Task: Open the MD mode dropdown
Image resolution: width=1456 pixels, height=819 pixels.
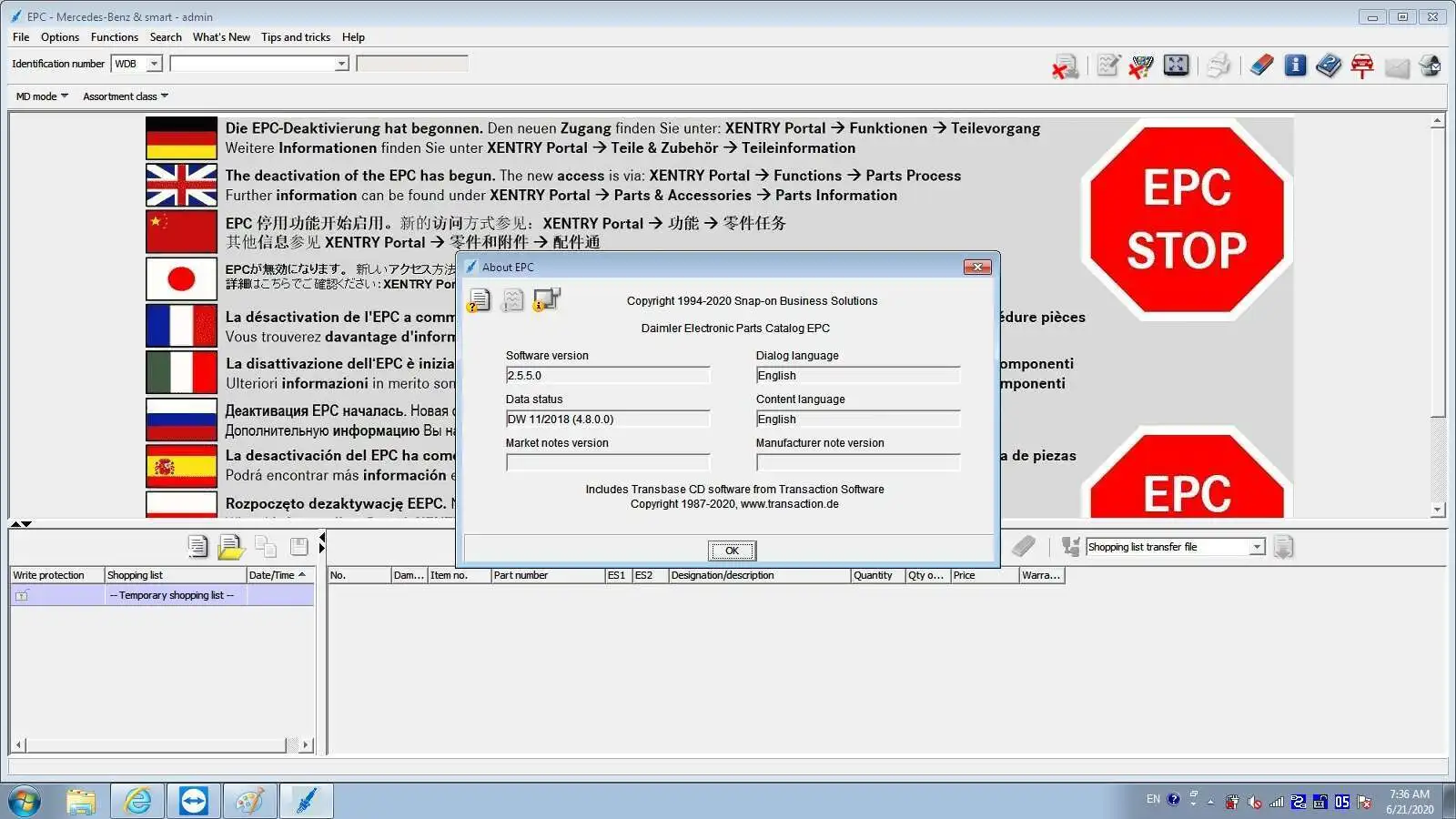Action: pyautogui.click(x=42, y=96)
